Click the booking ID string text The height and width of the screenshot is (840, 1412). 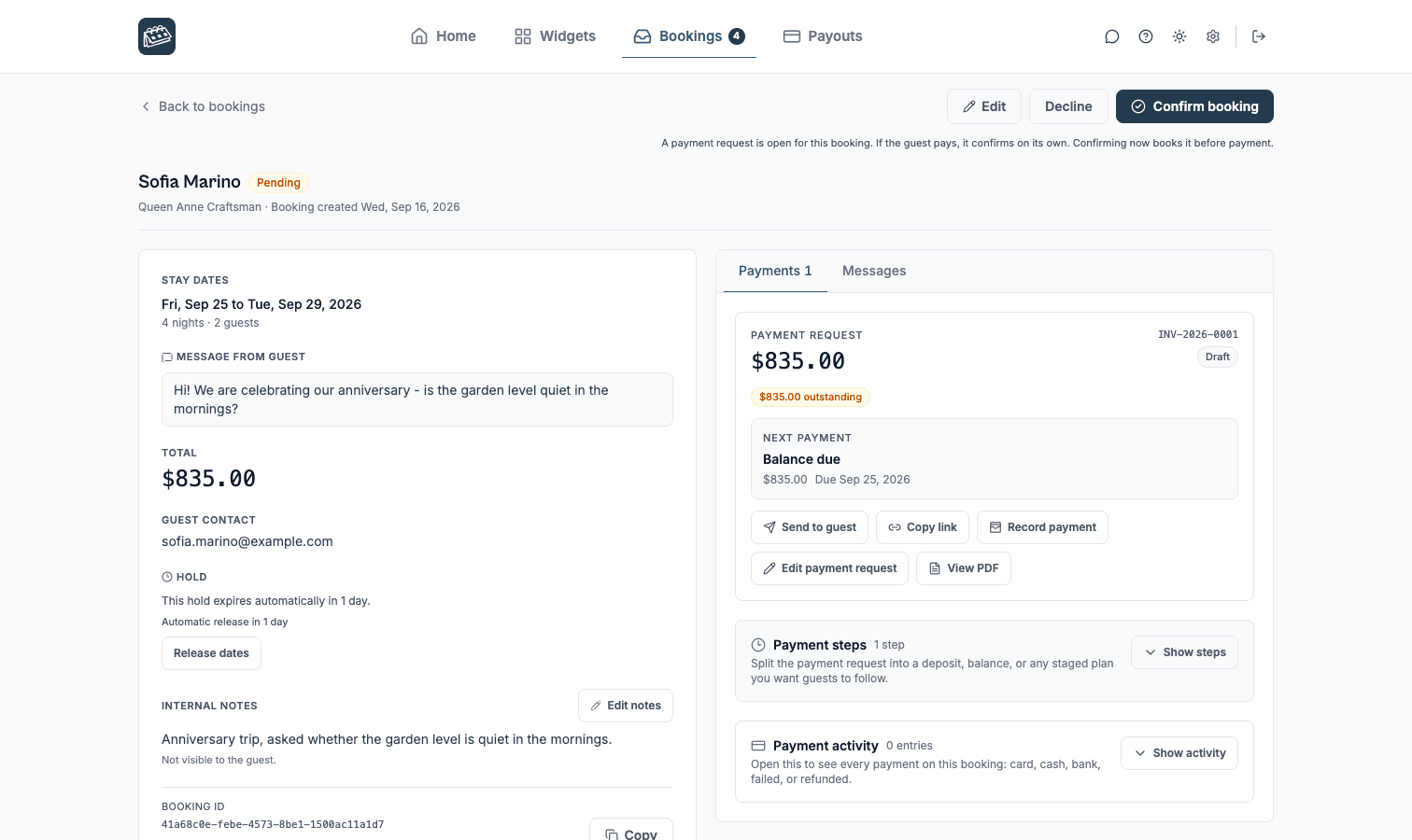tap(273, 825)
